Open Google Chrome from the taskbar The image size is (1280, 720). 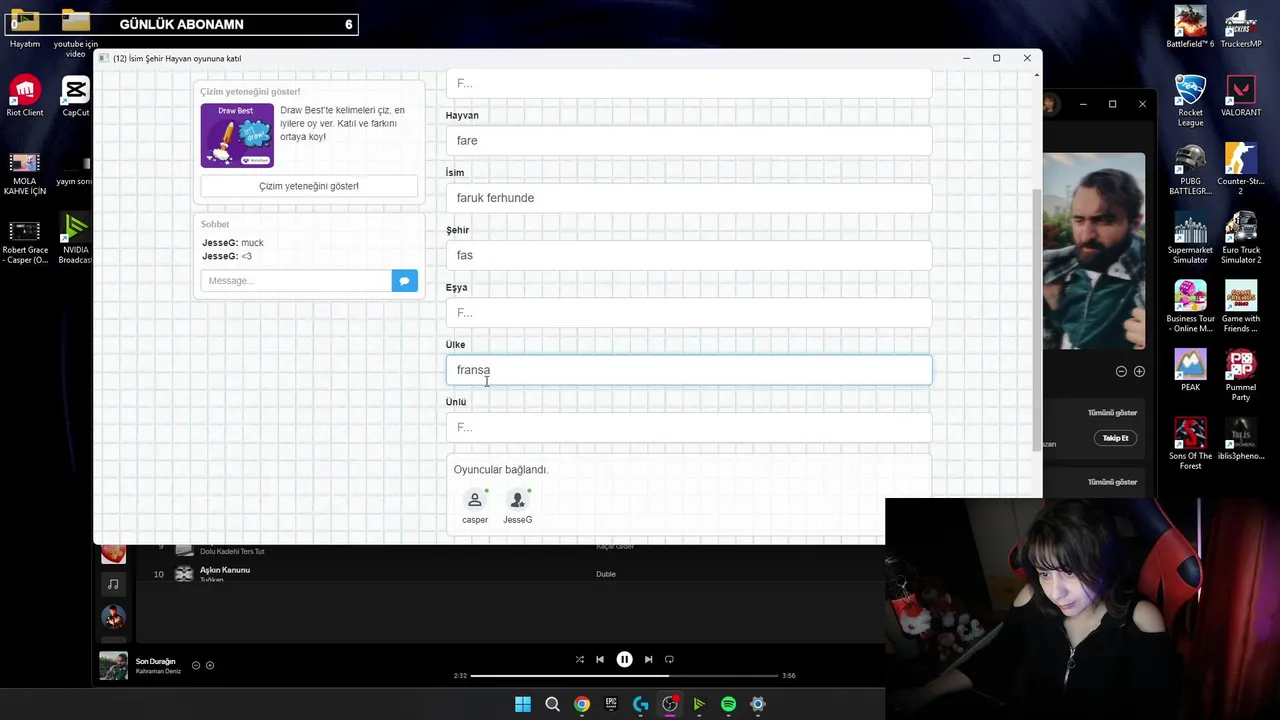[x=582, y=704]
